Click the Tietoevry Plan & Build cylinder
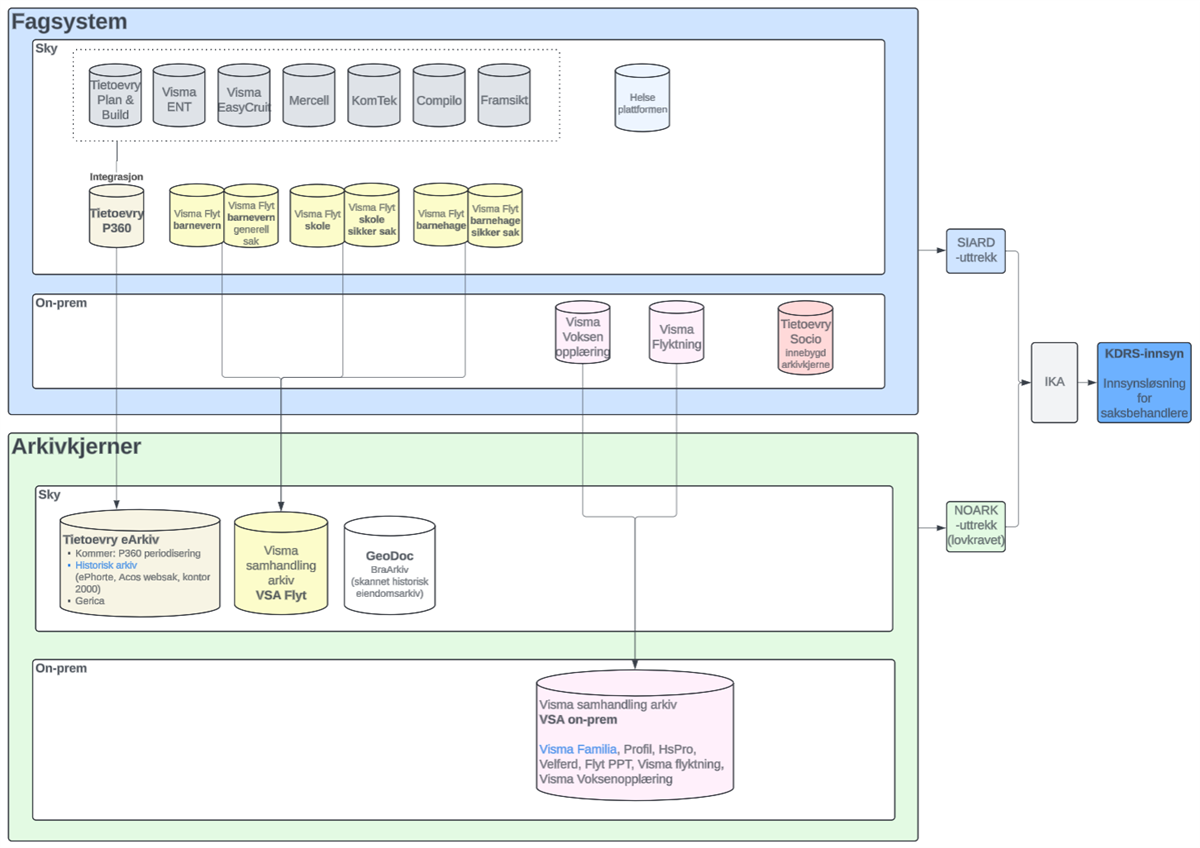This screenshot has width=1200, height=848. point(115,96)
